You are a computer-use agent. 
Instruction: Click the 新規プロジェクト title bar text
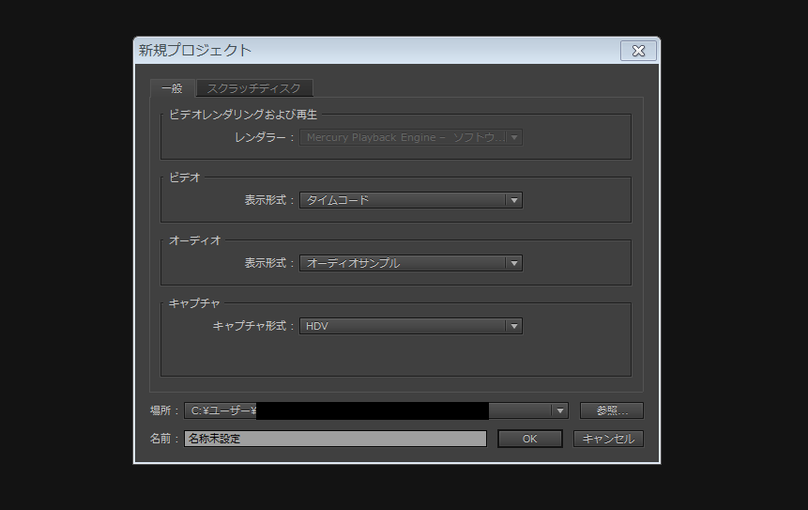click(x=195, y=50)
